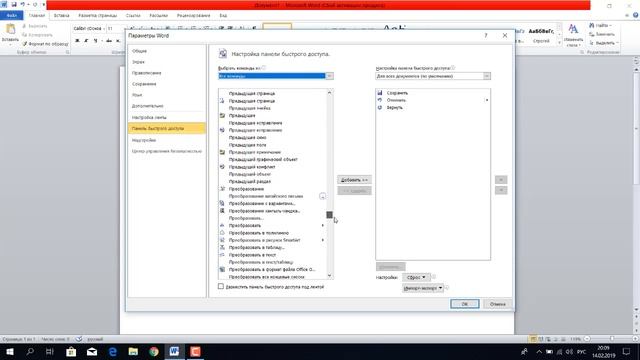Click Paste icon in Word ribbon
Image resolution: width=640 pixels, height=360 pixels.
tap(10, 30)
